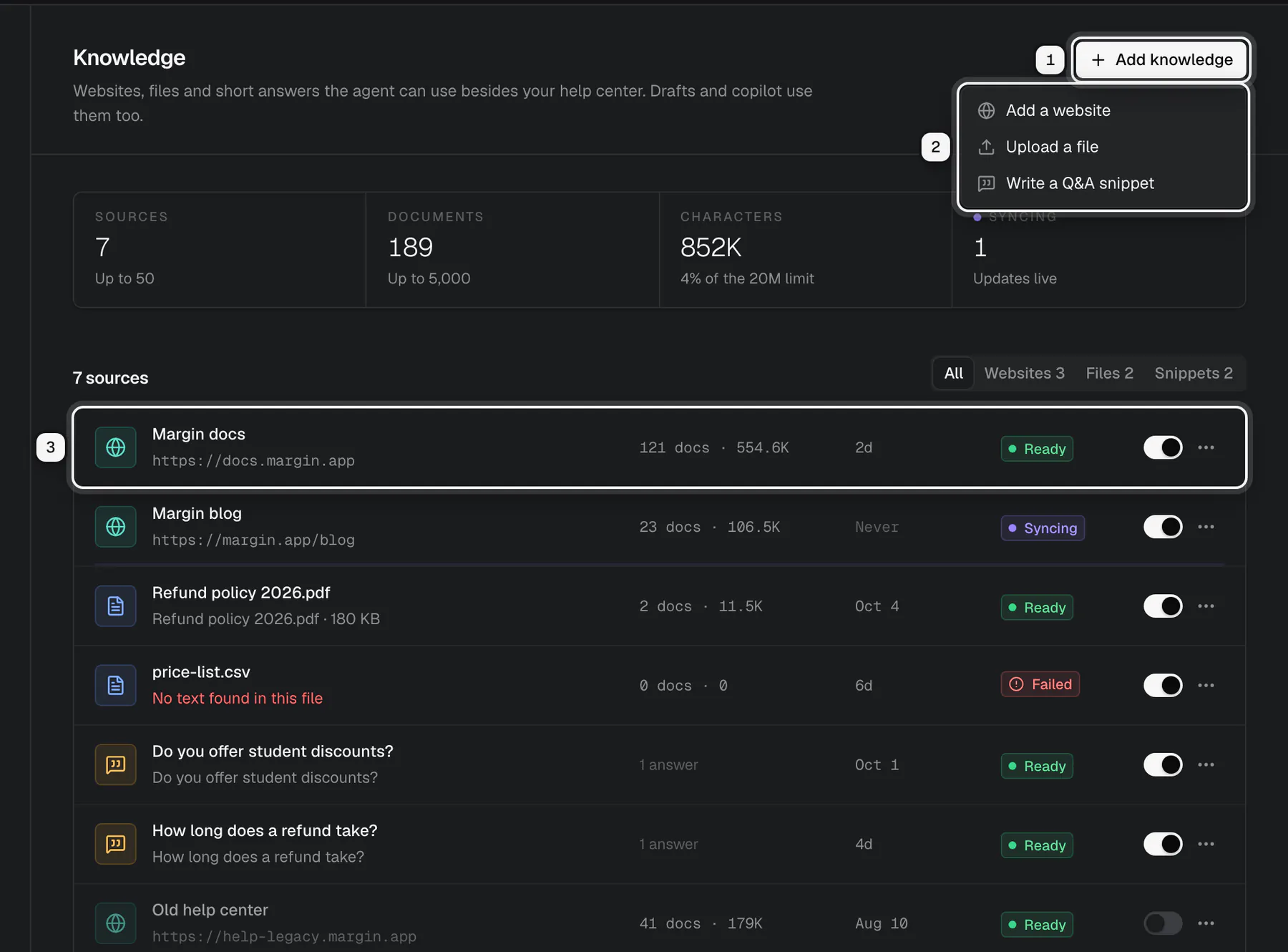Click the Ready badge on Margin docs
The height and width of the screenshot is (952, 1288).
(x=1037, y=449)
